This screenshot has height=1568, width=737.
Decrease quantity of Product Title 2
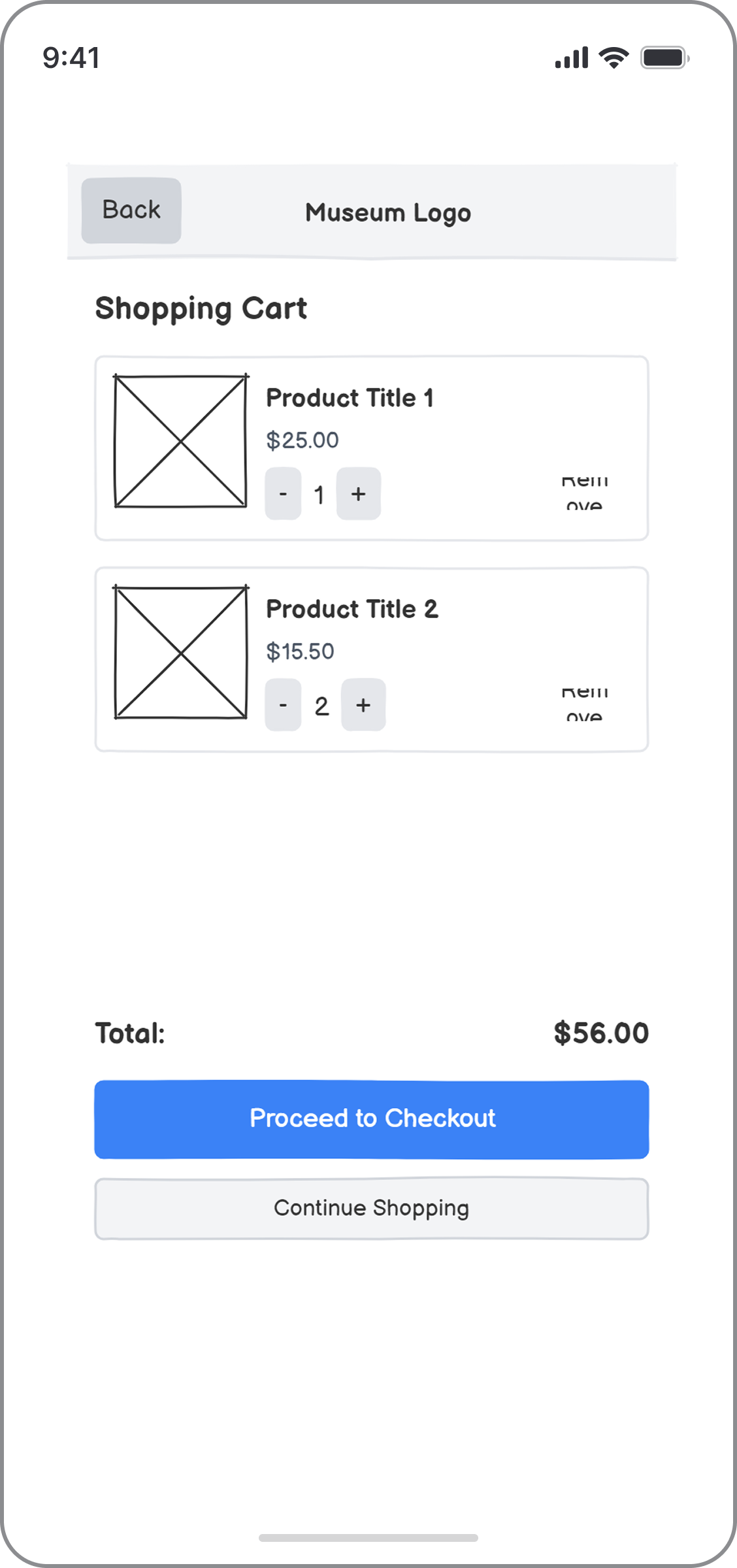coord(283,705)
